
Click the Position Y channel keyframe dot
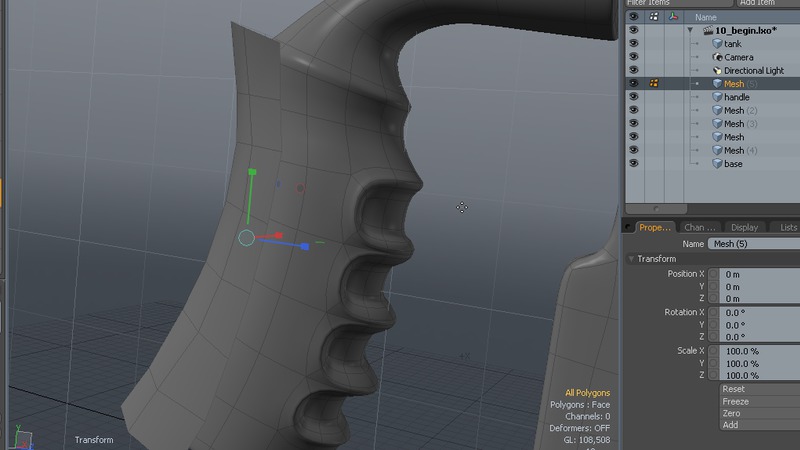[x=713, y=287]
